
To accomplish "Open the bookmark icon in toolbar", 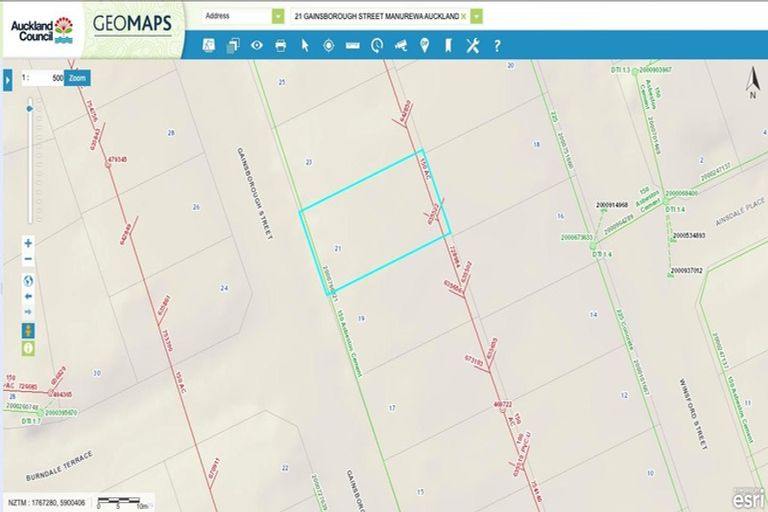I will [x=449, y=45].
